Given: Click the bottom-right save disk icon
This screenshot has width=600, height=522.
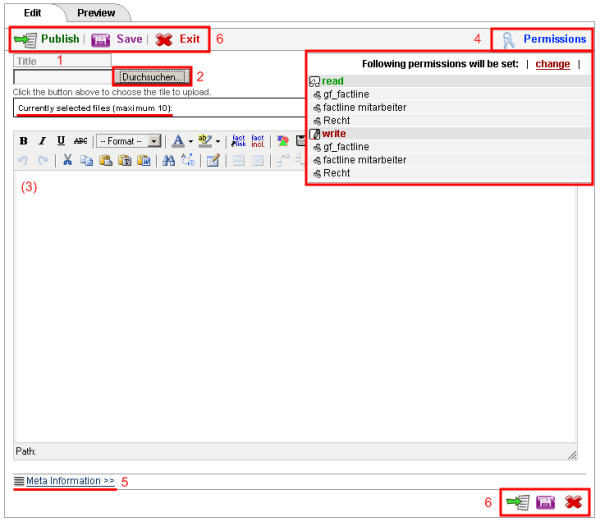Looking at the screenshot, I should pos(546,502).
